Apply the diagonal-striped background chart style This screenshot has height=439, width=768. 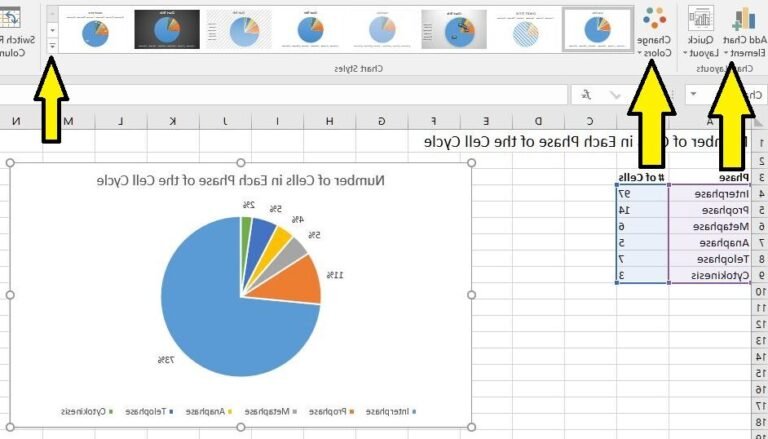[x=239, y=29]
